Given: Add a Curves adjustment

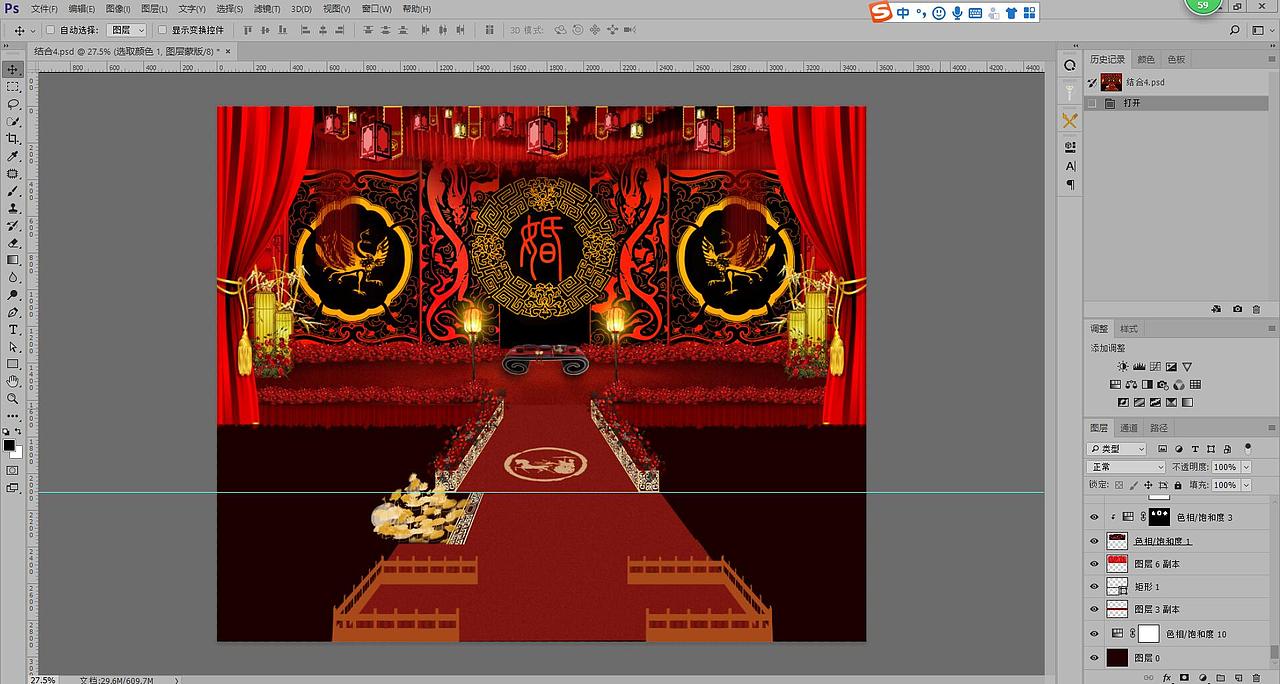Looking at the screenshot, I should pos(1155,367).
